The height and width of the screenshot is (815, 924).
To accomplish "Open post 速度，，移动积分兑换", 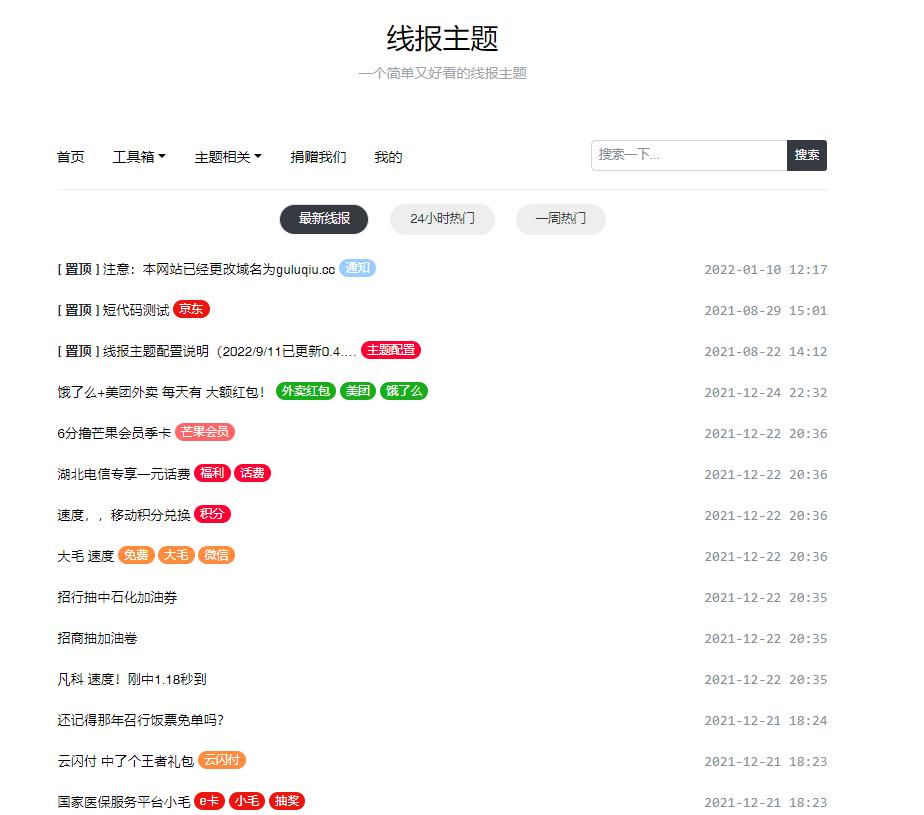I will click(x=124, y=515).
